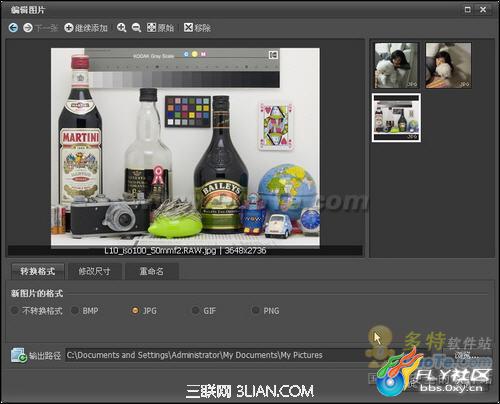Open the 修改尺寸 tab
500x404 pixels.
click(94, 271)
